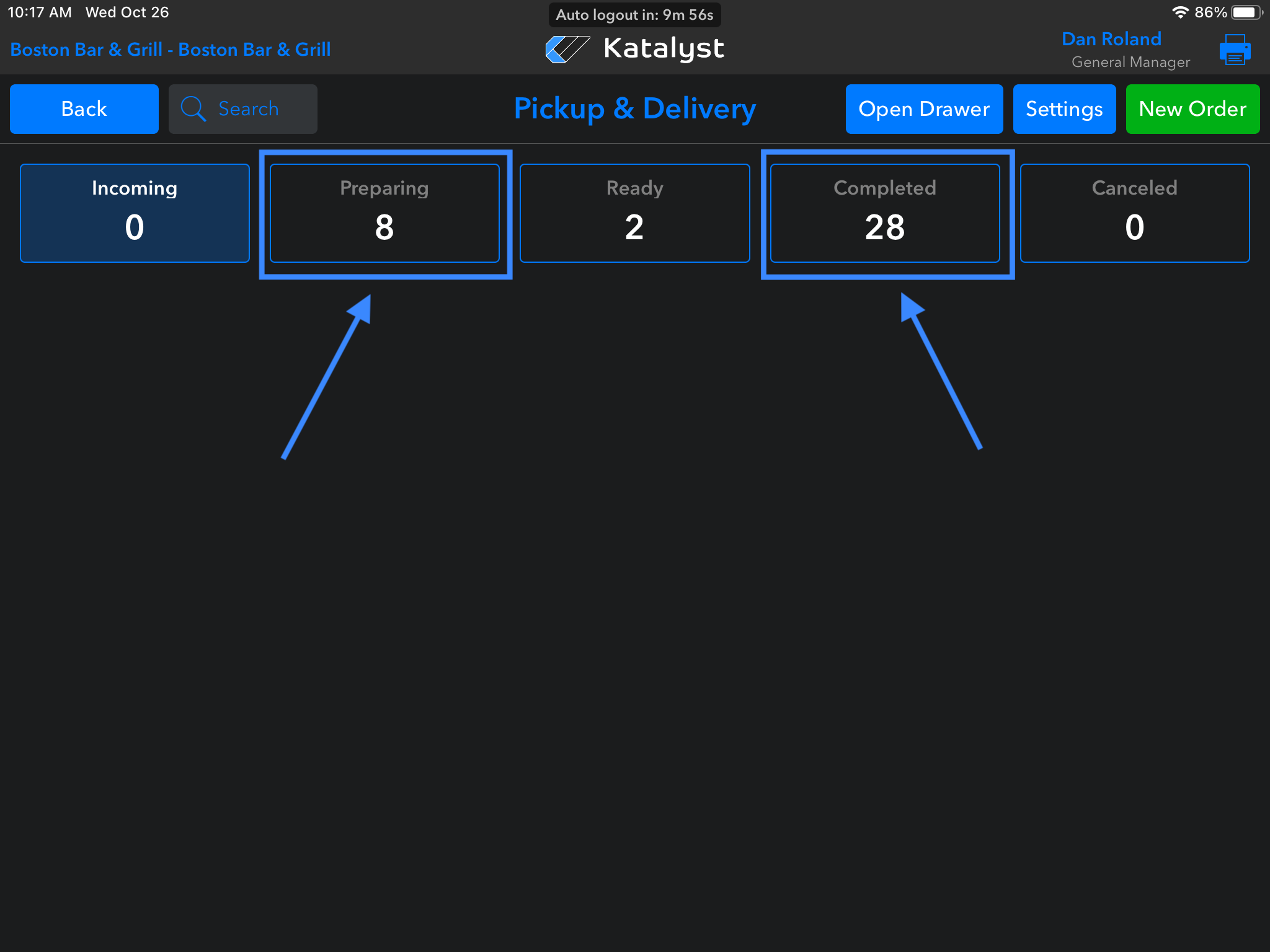Open the Settings button

click(x=1064, y=109)
